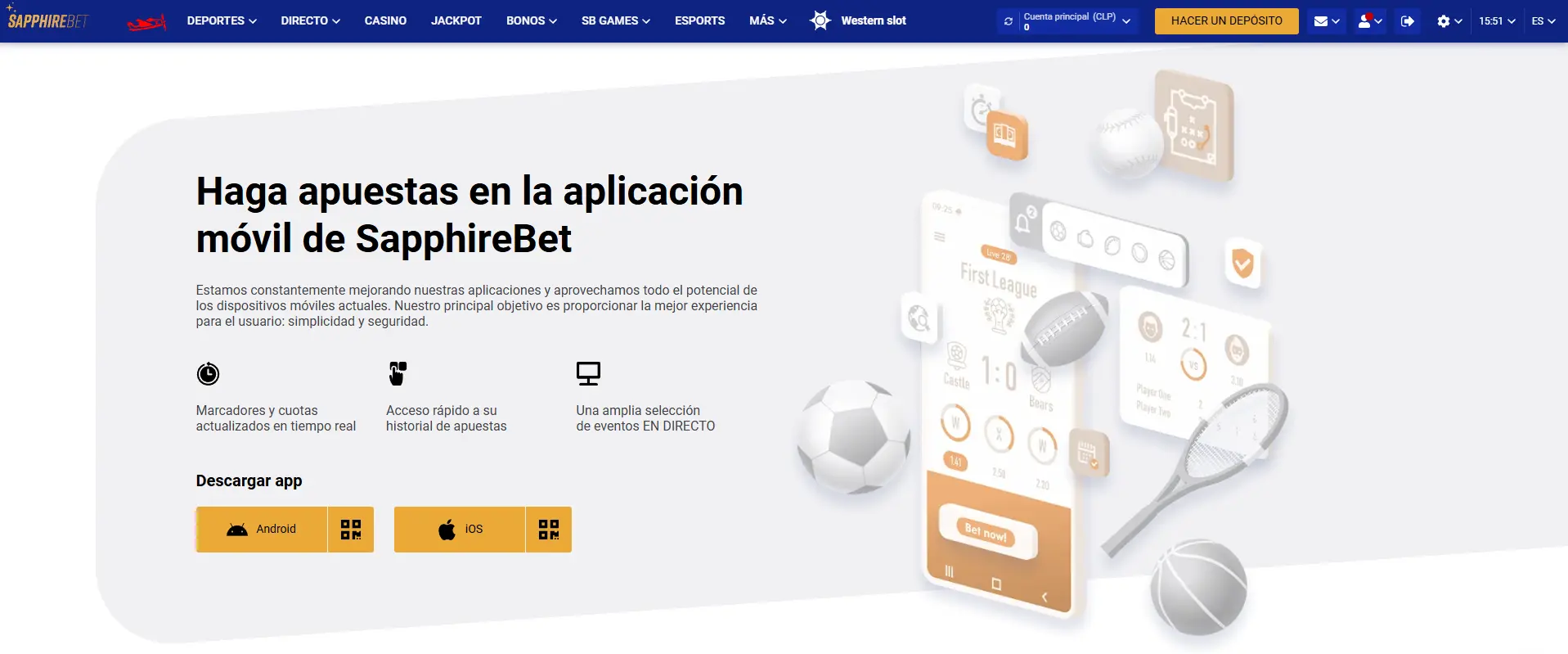
Task: Click the 'Haga apuestas en la aplicación' headline
Action: pyautogui.click(x=470, y=215)
